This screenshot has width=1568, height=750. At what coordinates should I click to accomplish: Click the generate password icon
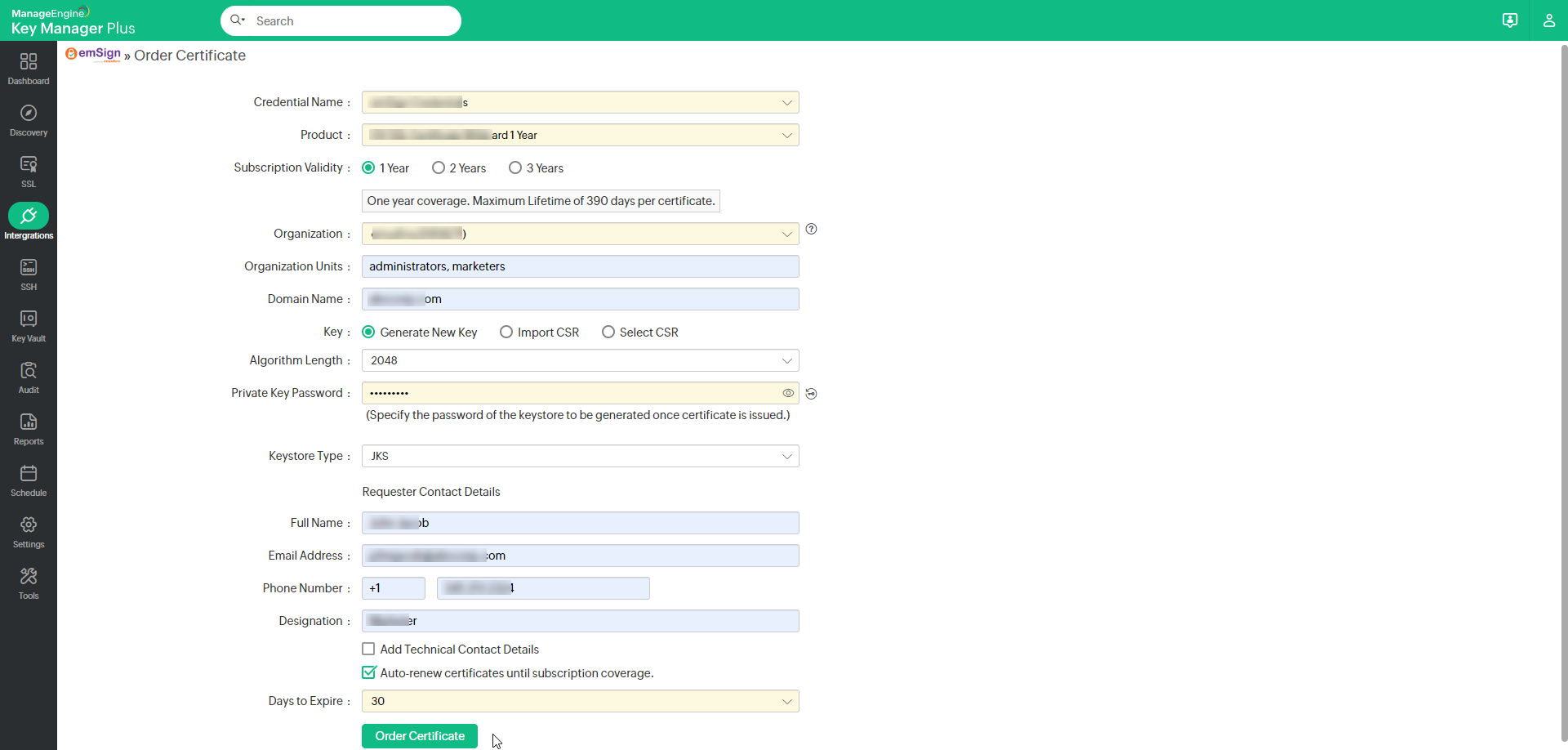click(811, 393)
